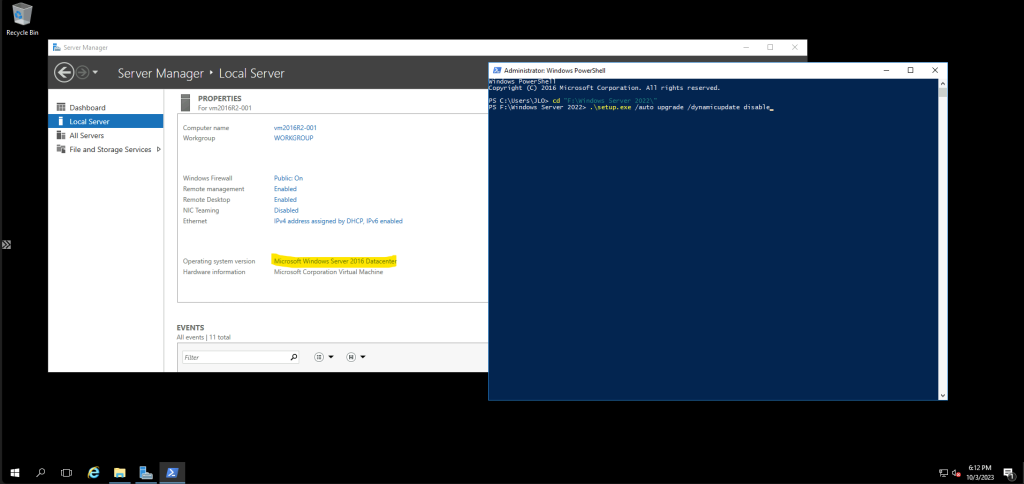Open Dashboard in Server Manager sidebar
The width and height of the screenshot is (1024, 484).
[88, 107]
